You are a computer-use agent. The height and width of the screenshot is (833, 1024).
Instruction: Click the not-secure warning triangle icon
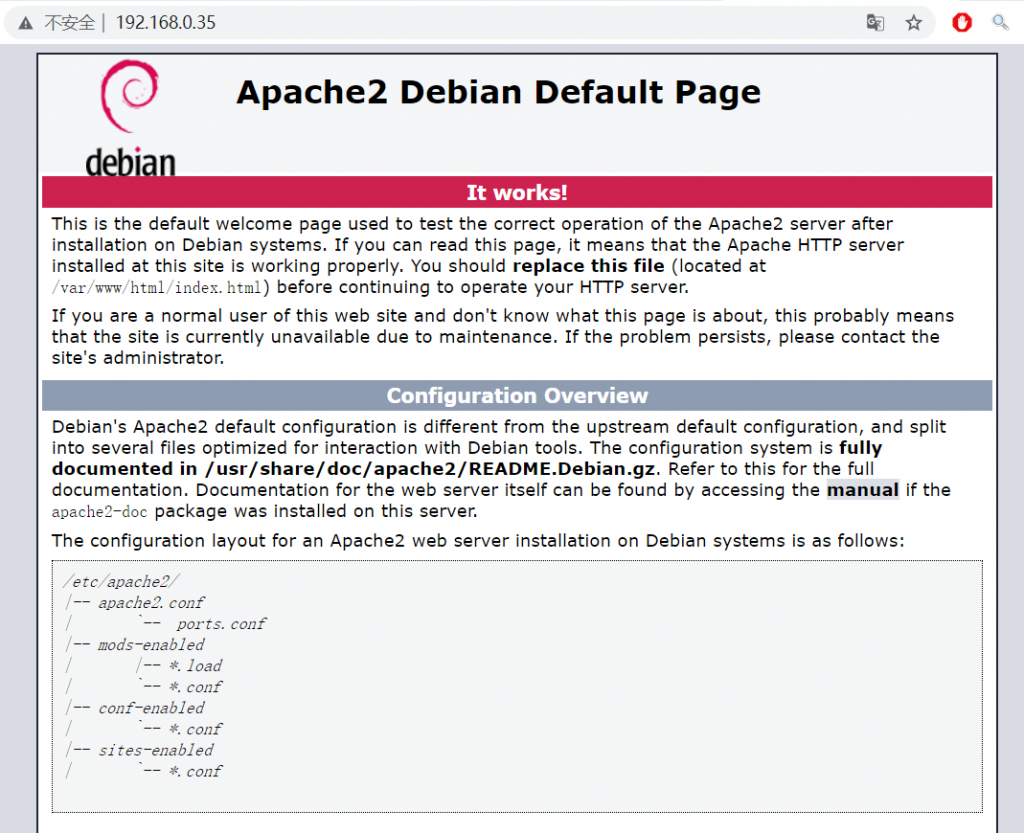pyautogui.click(x=25, y=24)
